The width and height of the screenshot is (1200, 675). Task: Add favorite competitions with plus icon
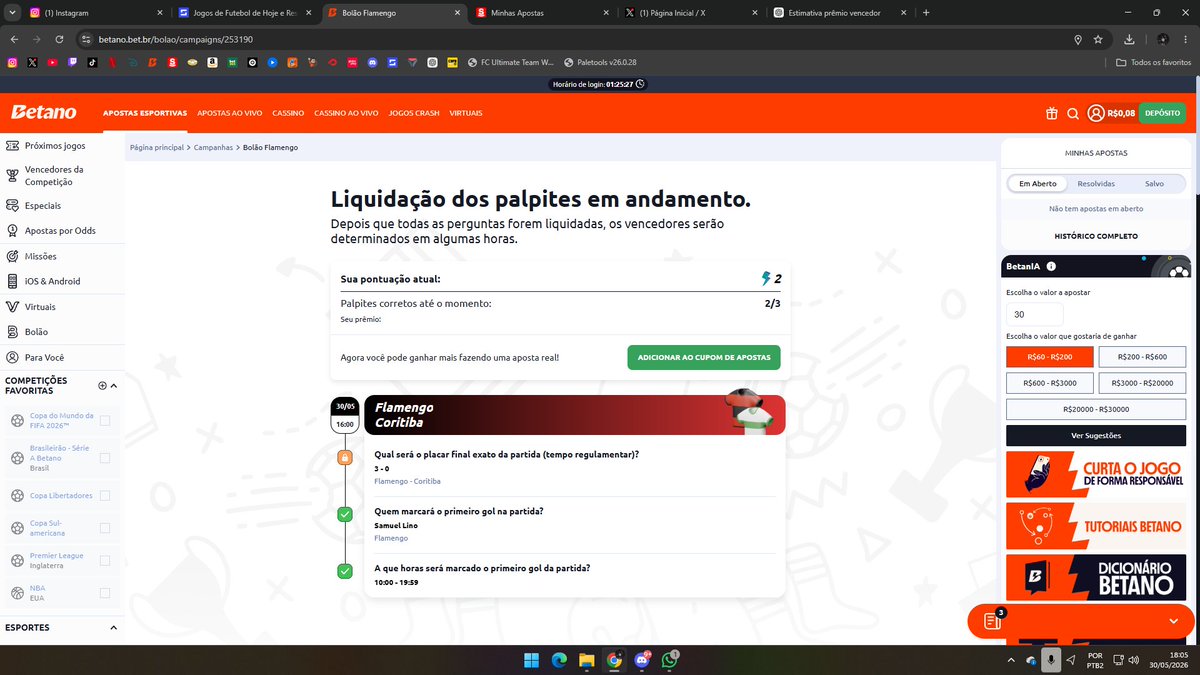102,386
